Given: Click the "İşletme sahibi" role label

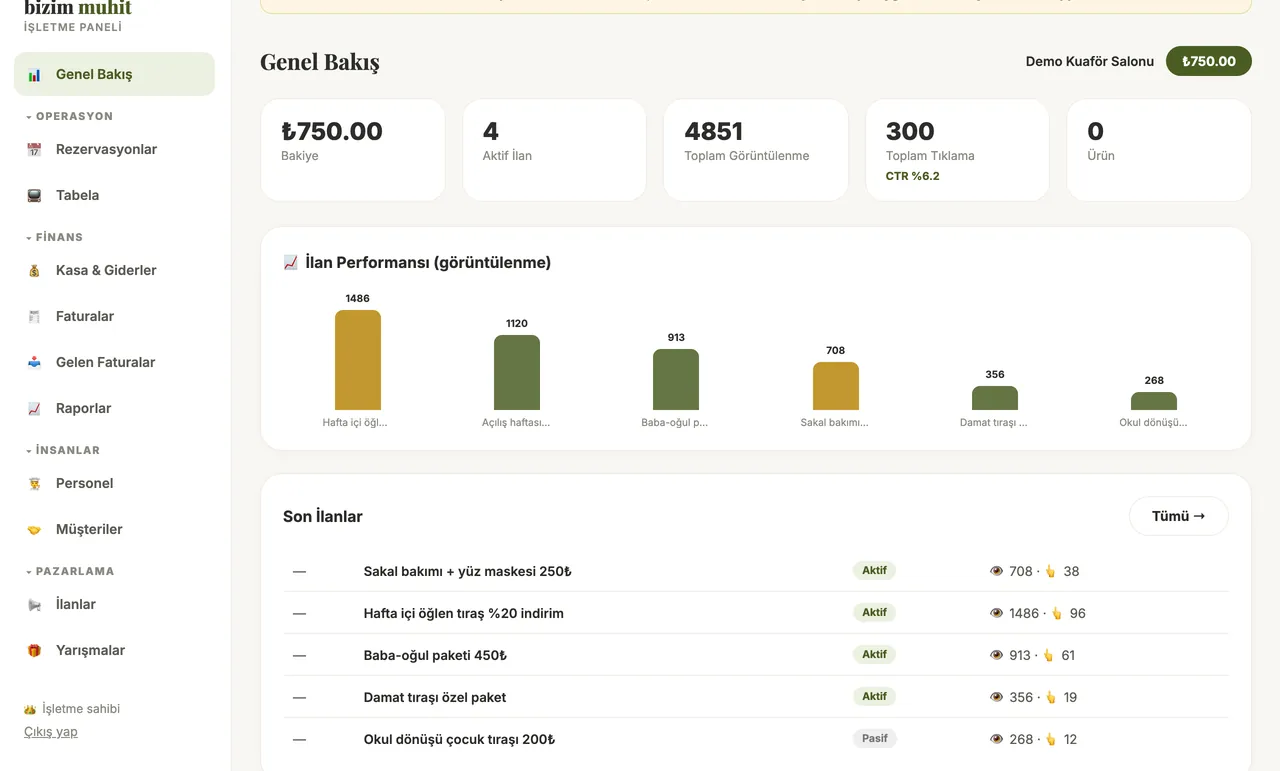Looking at the screenshot, I should point(81,709).
